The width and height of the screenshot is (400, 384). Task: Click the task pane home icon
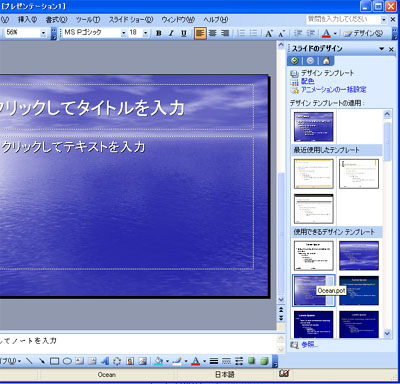coord(326,61)
